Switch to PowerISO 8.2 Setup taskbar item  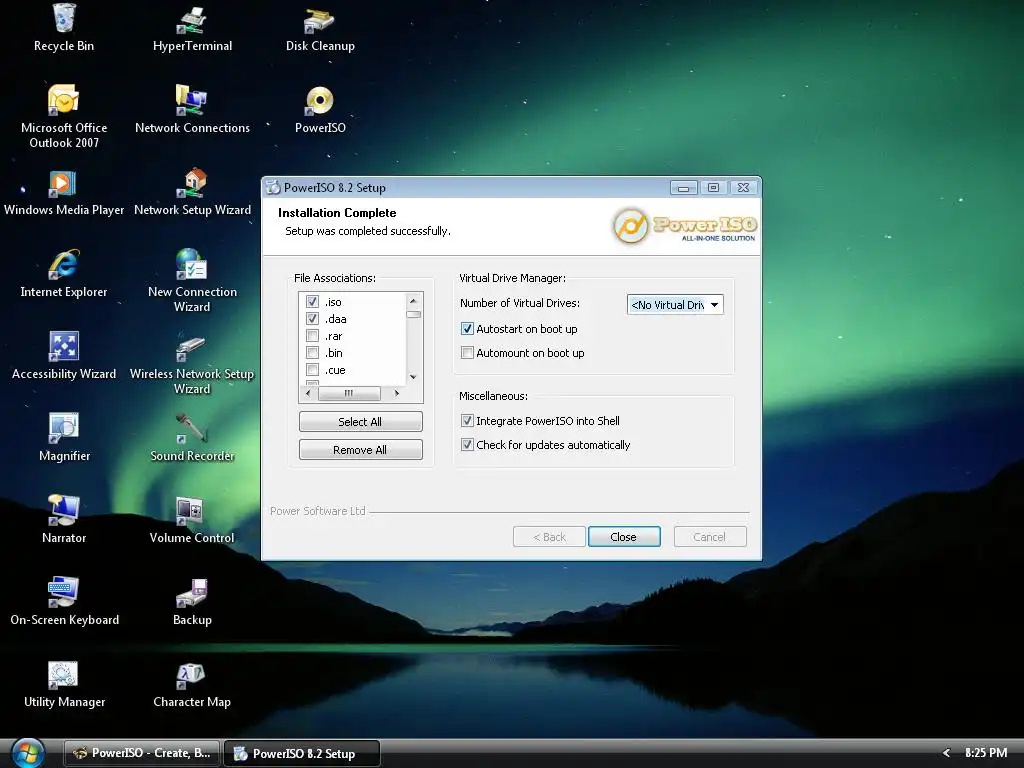click(x=302, y=753)
